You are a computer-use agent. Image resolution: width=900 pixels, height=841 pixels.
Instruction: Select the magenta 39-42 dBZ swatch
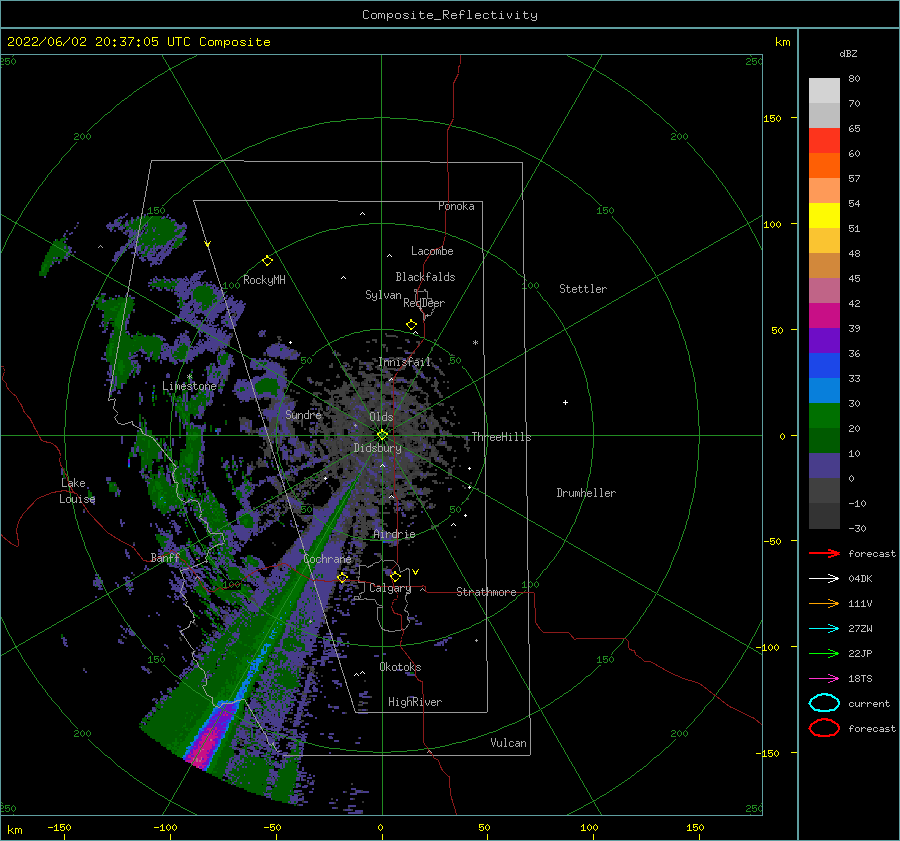click(x=824, y=316)
